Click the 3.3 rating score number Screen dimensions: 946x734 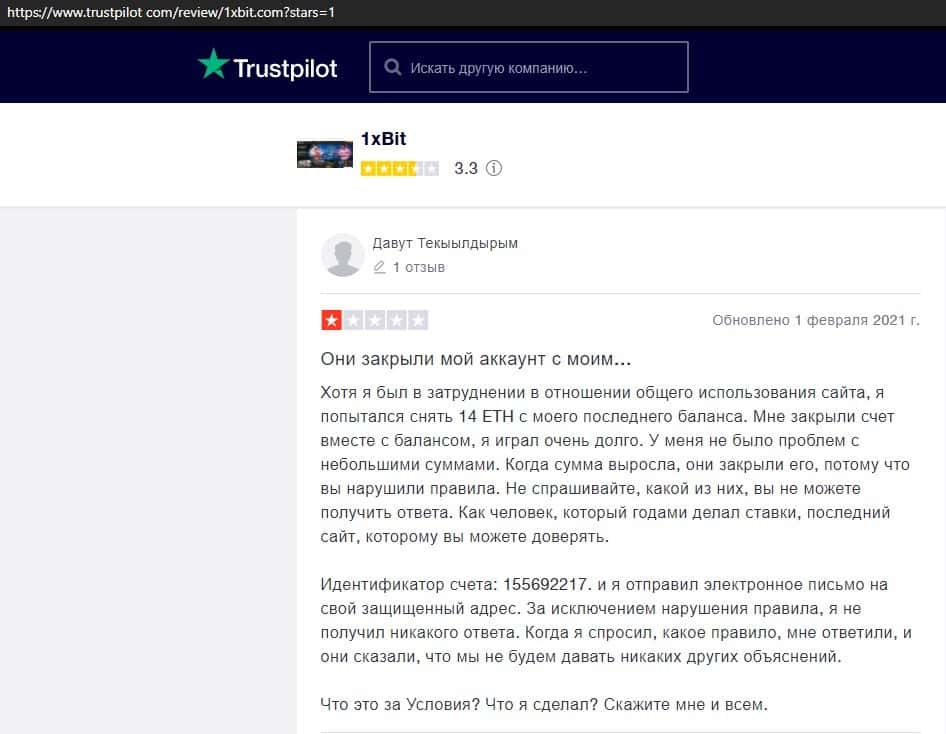coord(466,168)
